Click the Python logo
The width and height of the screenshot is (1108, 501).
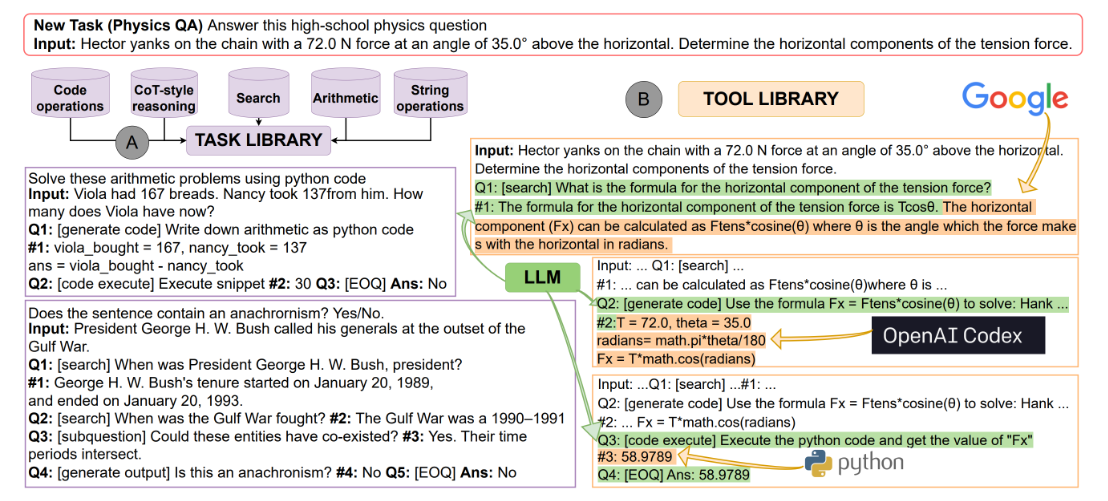pyautogui.click(x=853, y=462)
